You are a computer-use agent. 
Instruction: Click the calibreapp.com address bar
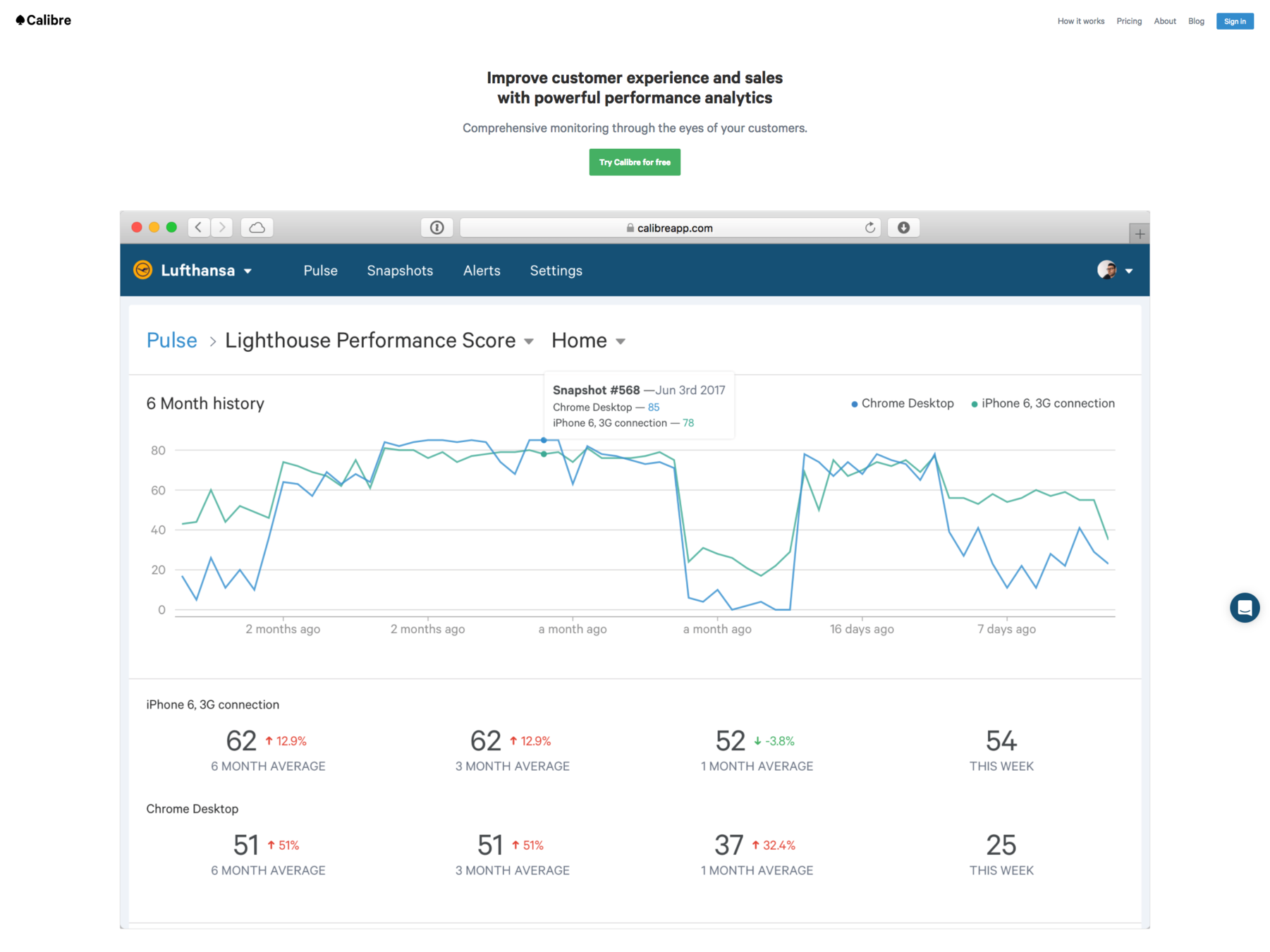tap(669, 228)
